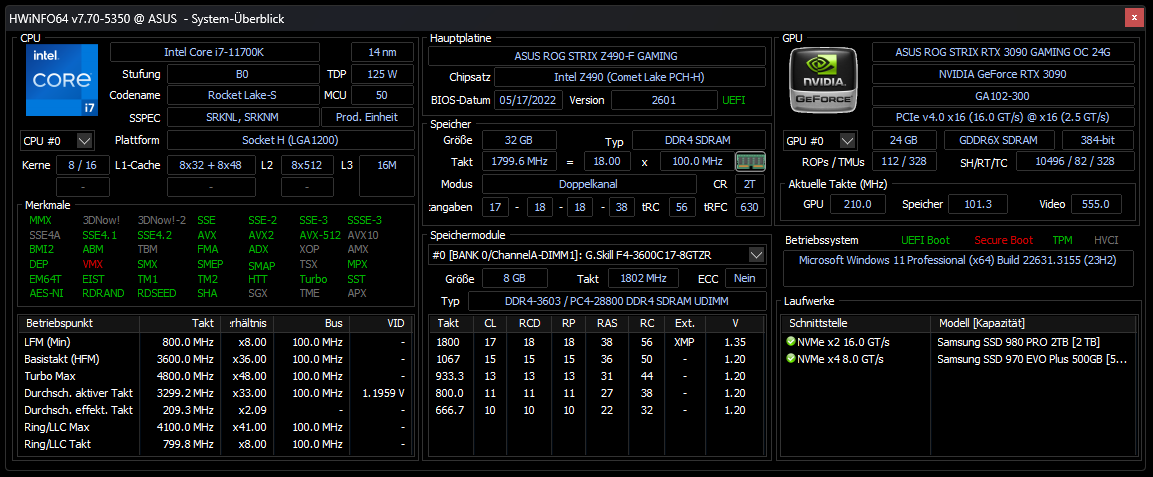
Task: Click the 125 W TDP value
Action: 382,74
